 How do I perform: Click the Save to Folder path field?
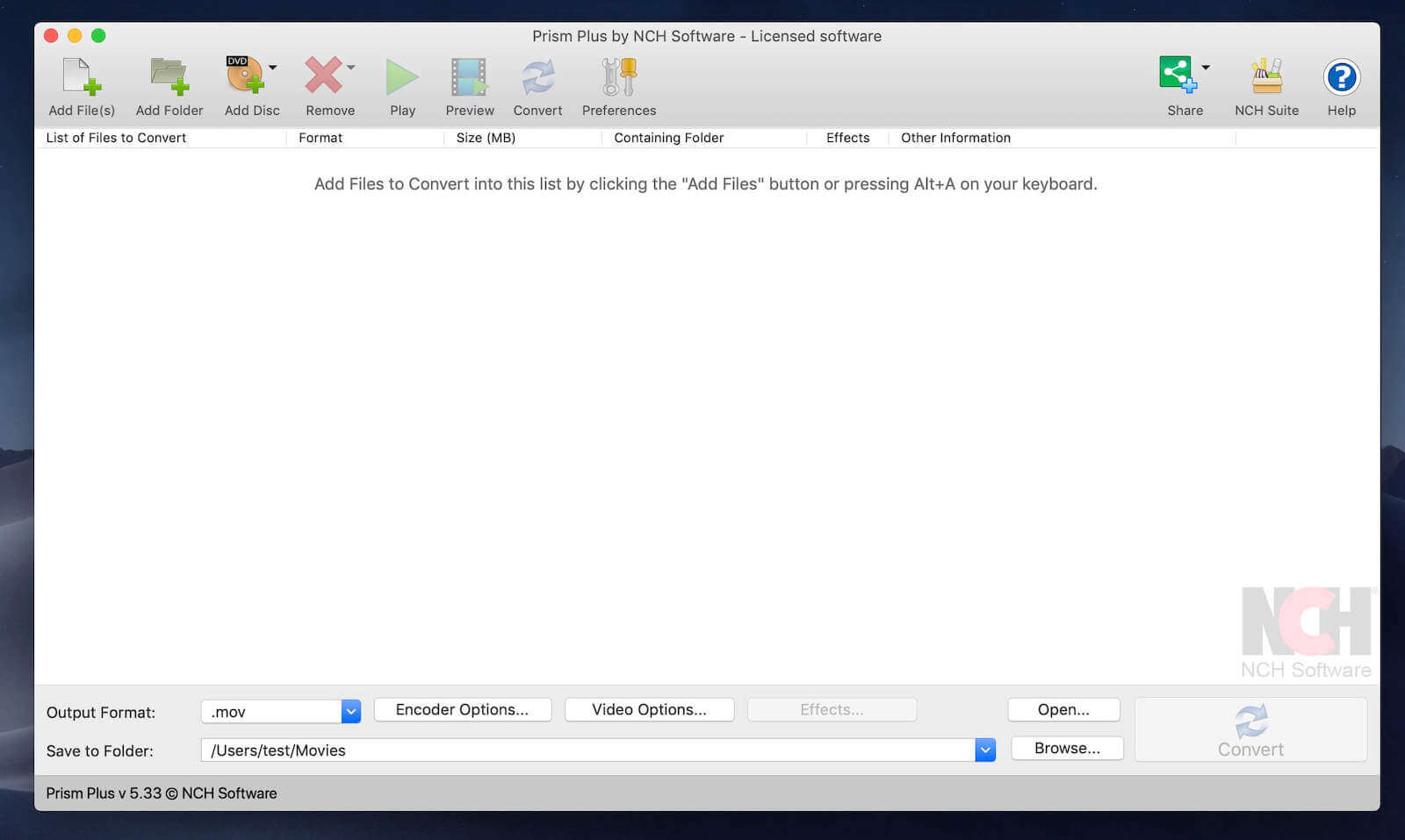pos(588,750)
